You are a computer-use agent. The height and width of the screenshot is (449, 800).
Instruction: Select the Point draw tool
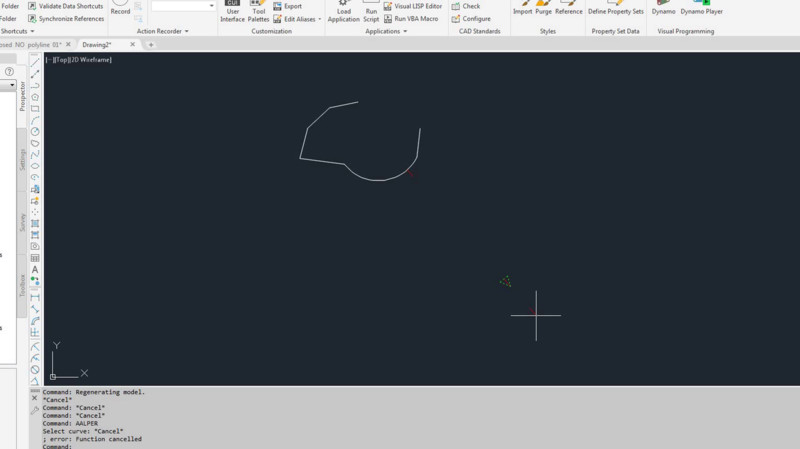point(35,212)
